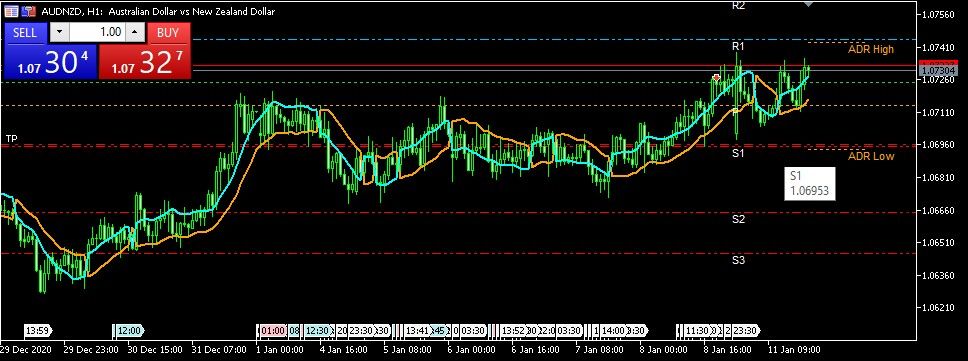Screen dimensions: 968x361
Task: Decrease lot volume with down arrow
Action: [x=59, y=33]
